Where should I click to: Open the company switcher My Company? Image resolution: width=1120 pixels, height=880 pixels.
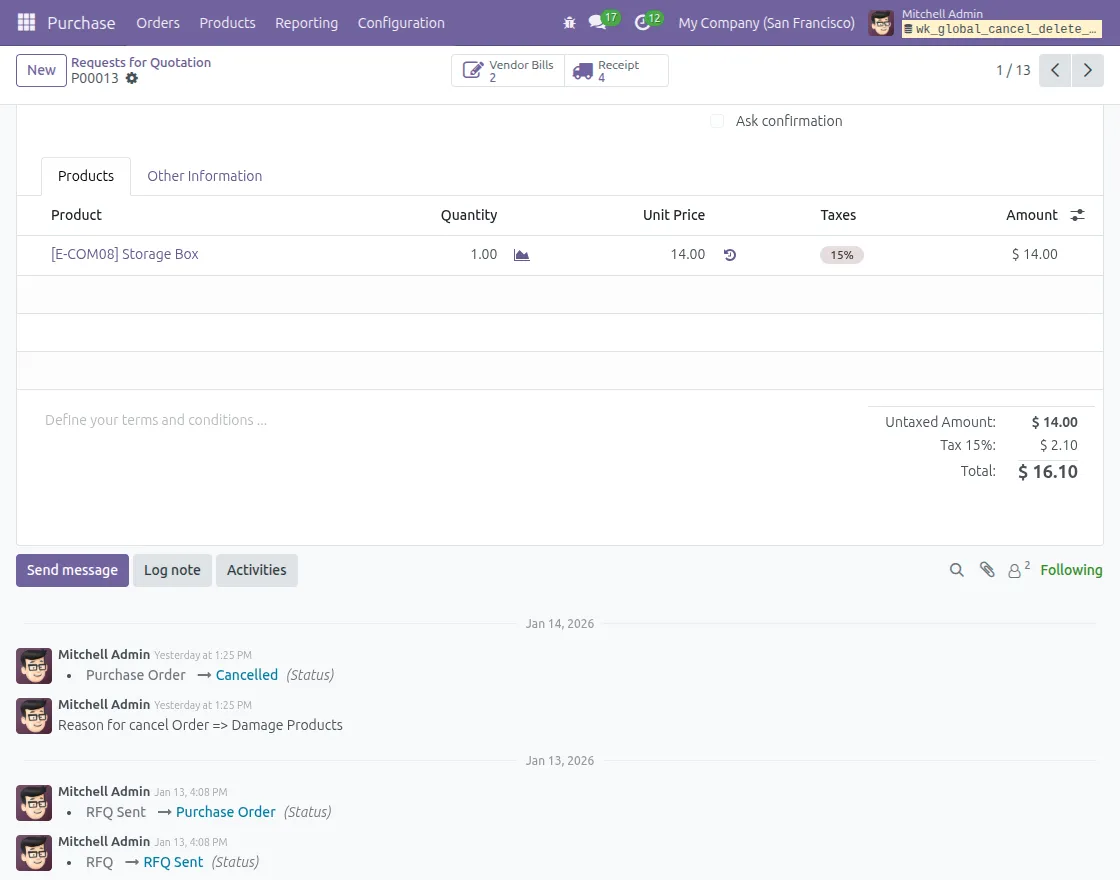(766, 22)
